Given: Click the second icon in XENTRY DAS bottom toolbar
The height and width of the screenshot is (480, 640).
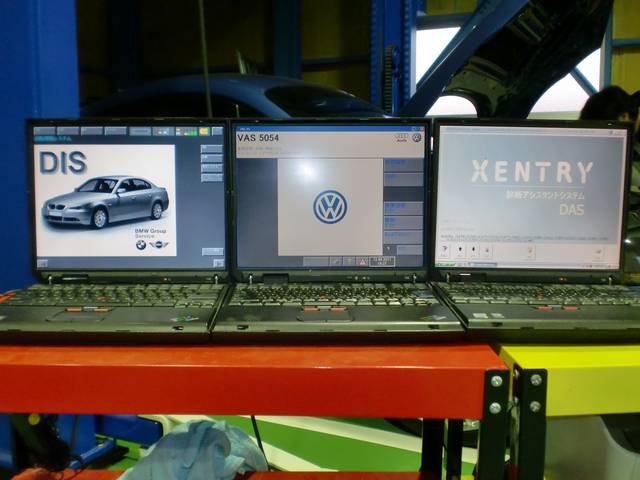Looking at the screenshot, I should tap(460, 251).
